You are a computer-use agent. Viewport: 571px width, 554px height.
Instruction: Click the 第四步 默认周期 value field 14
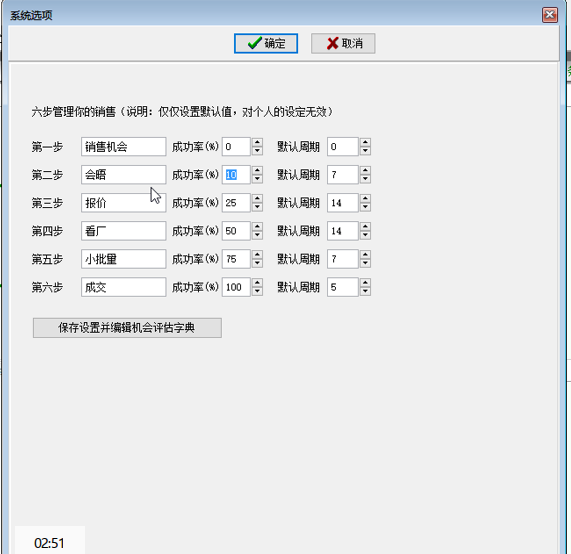coord(343,231)
